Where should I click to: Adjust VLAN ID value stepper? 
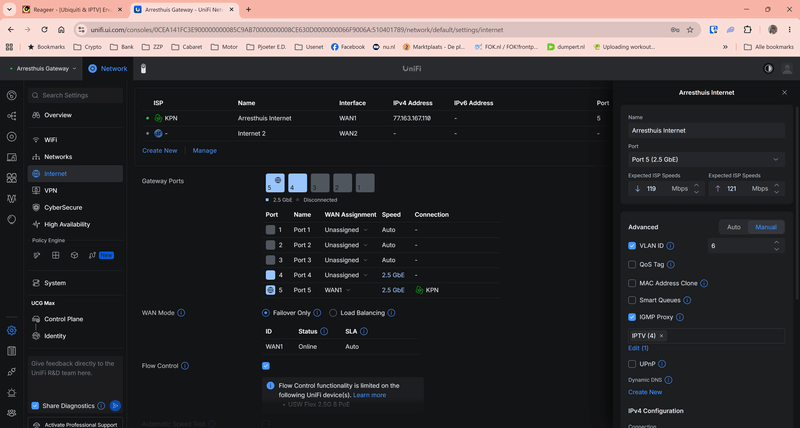click(x=776, y=246)
